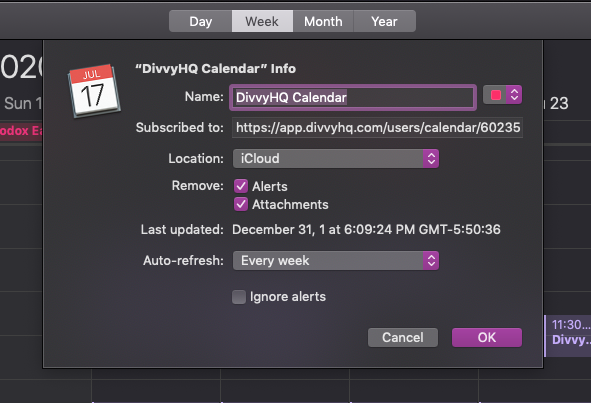Click the pink calendar color swatch

point(496,95)
